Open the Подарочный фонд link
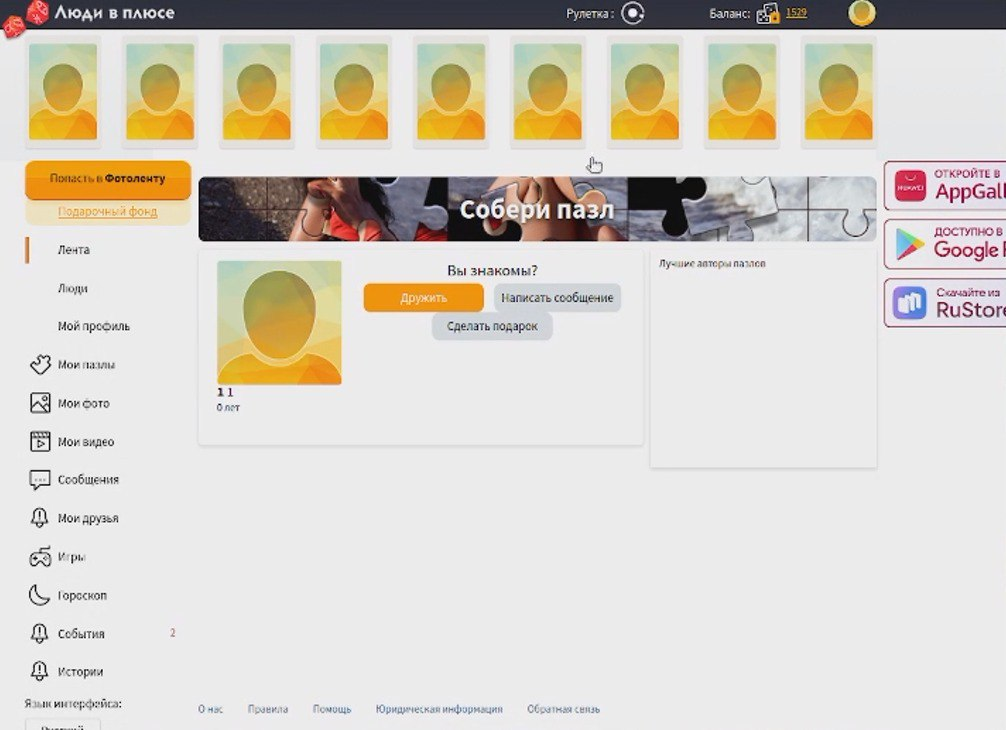 point(108,212)
